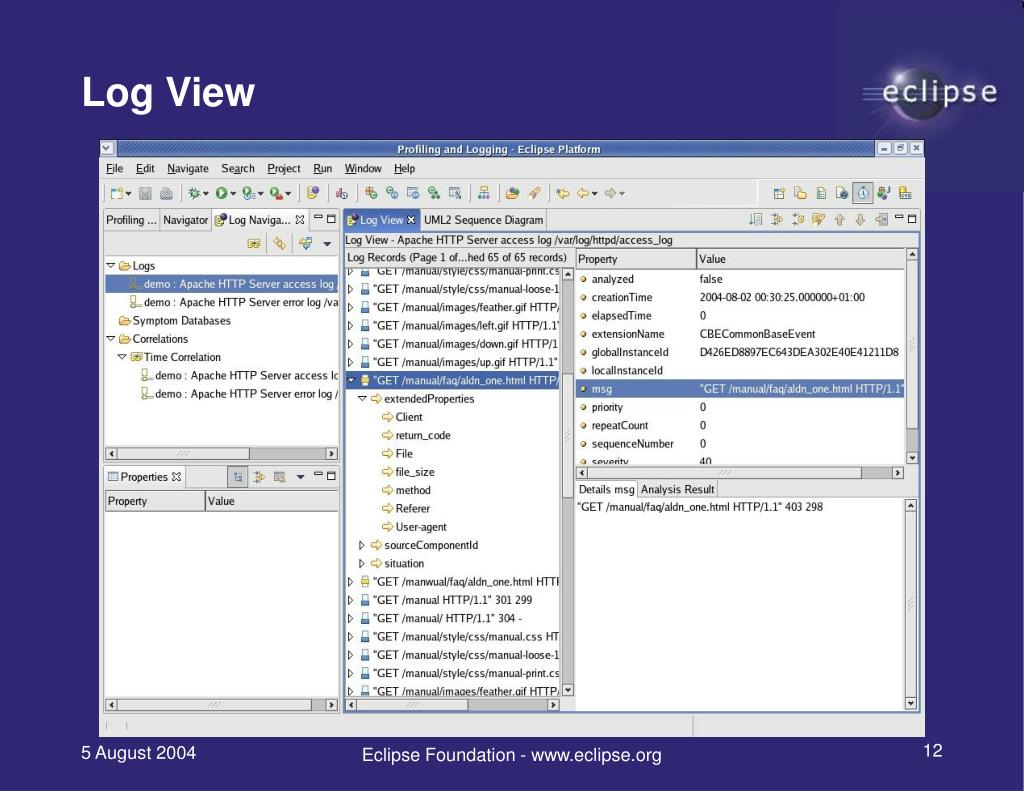Image resolution: width=1024 pixels, height=791 pixels.
Task: Click the link-with-editor arrows icon in Log Navigator
Action: [x=280, y=244]
